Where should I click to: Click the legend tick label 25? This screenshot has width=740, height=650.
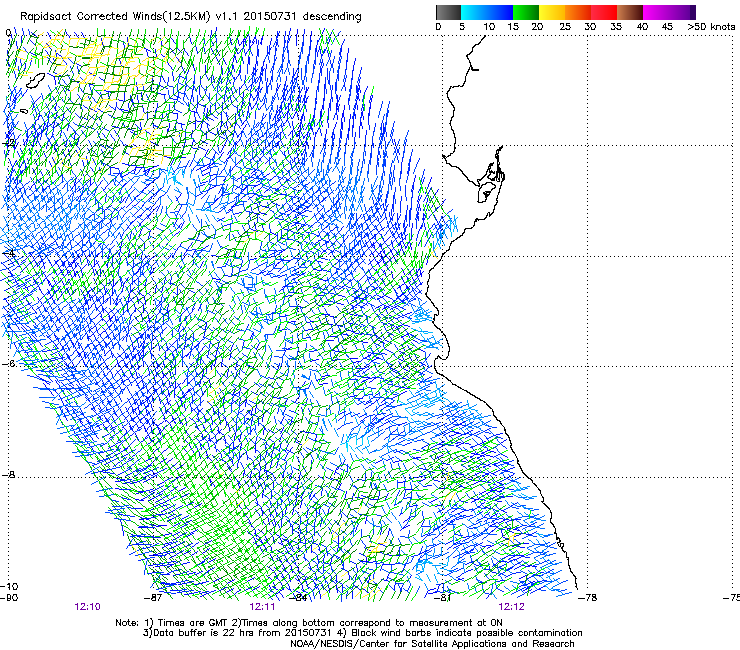565,27
